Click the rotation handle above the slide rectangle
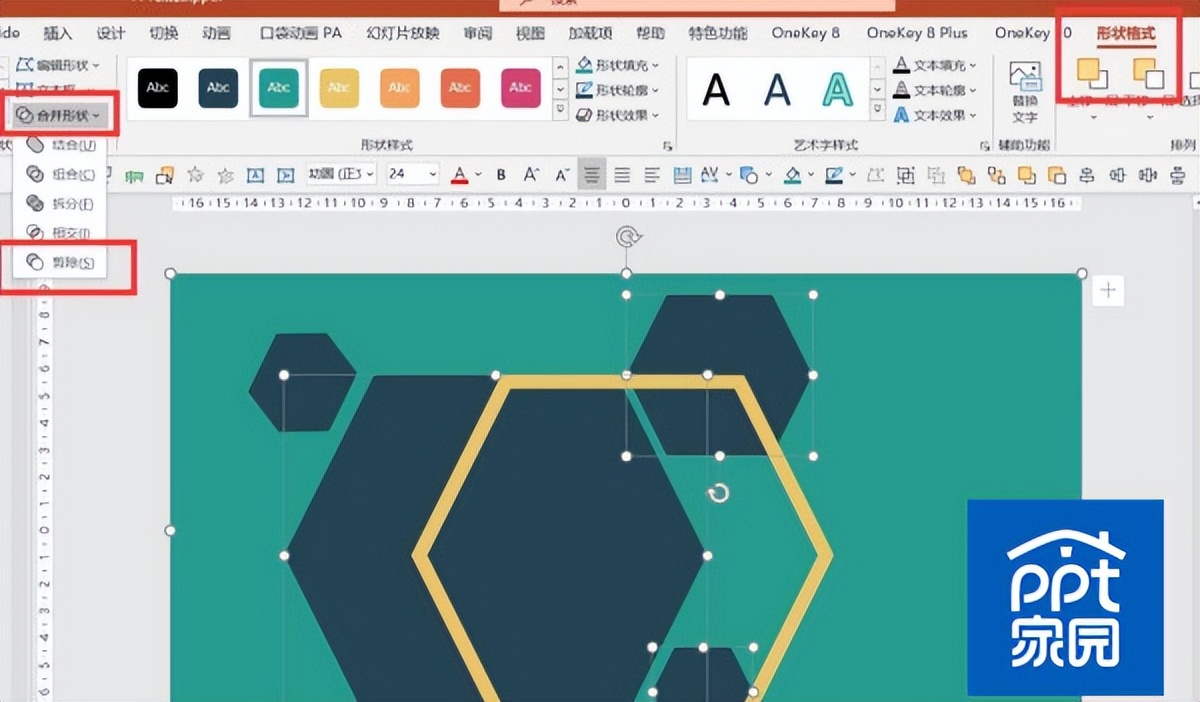This screenshot has height=702, width=1200. [x=627, y=237]
